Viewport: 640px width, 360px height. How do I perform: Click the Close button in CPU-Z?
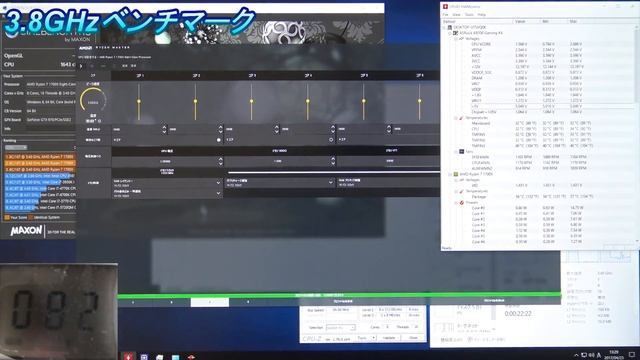413,338
